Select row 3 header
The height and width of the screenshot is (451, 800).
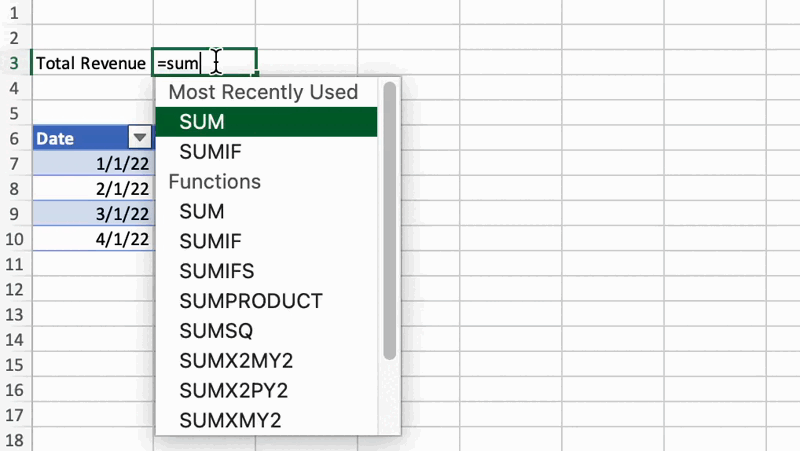14,63
